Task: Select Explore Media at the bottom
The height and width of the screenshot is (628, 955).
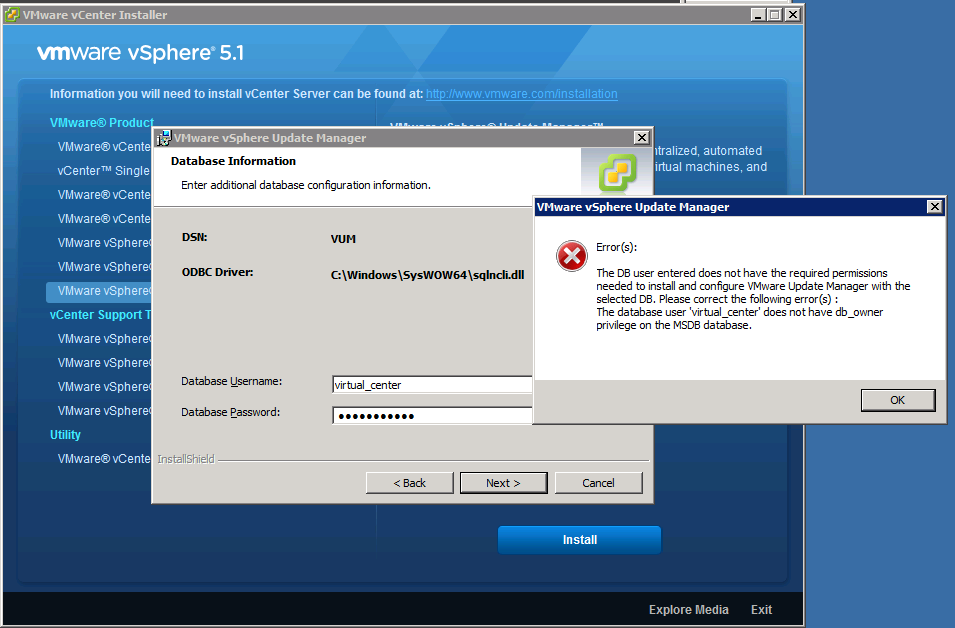Action: (688, 610)
